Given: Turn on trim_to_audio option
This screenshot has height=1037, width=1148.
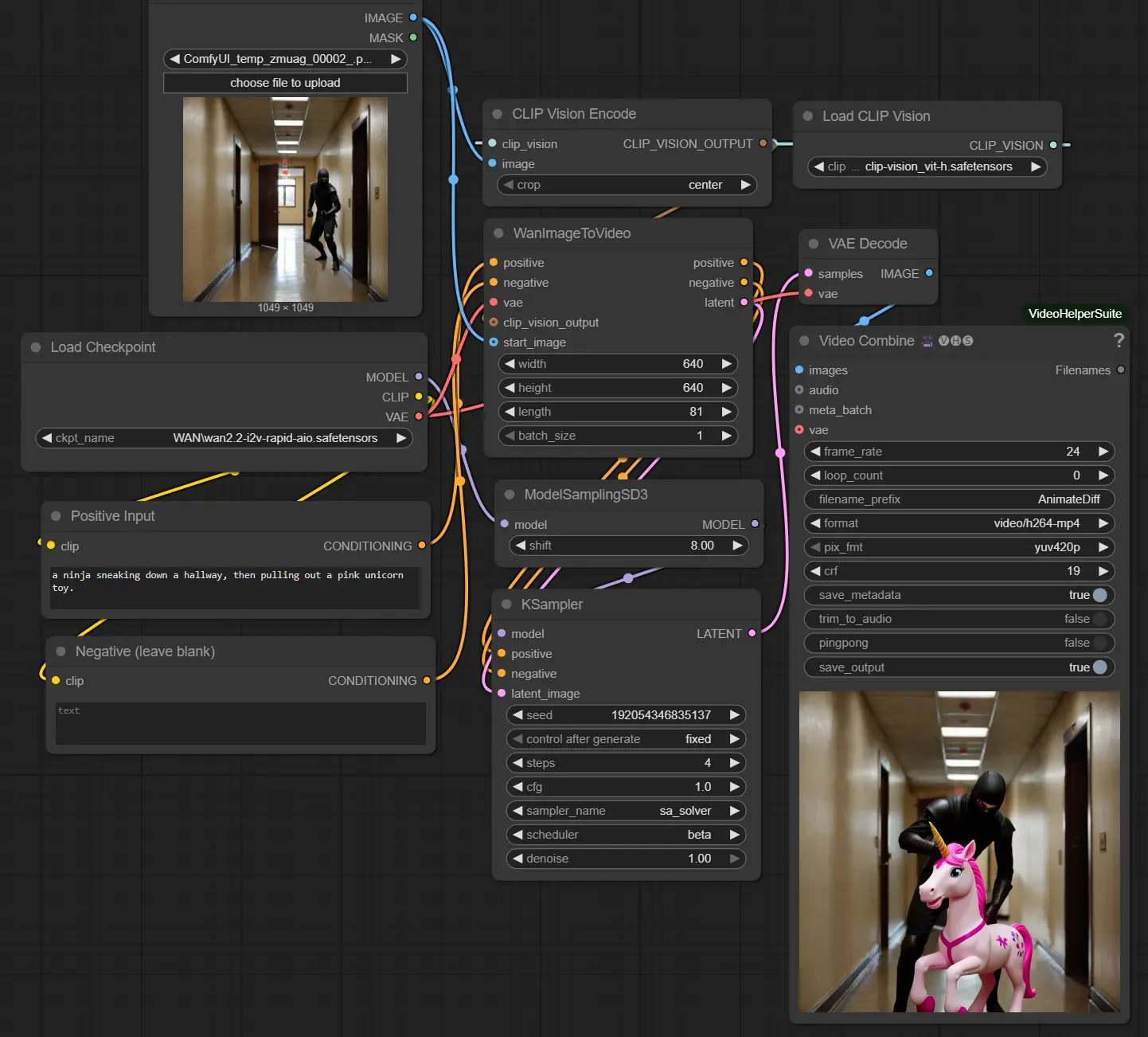Looking at the screenshot, I should point(1099,619).
